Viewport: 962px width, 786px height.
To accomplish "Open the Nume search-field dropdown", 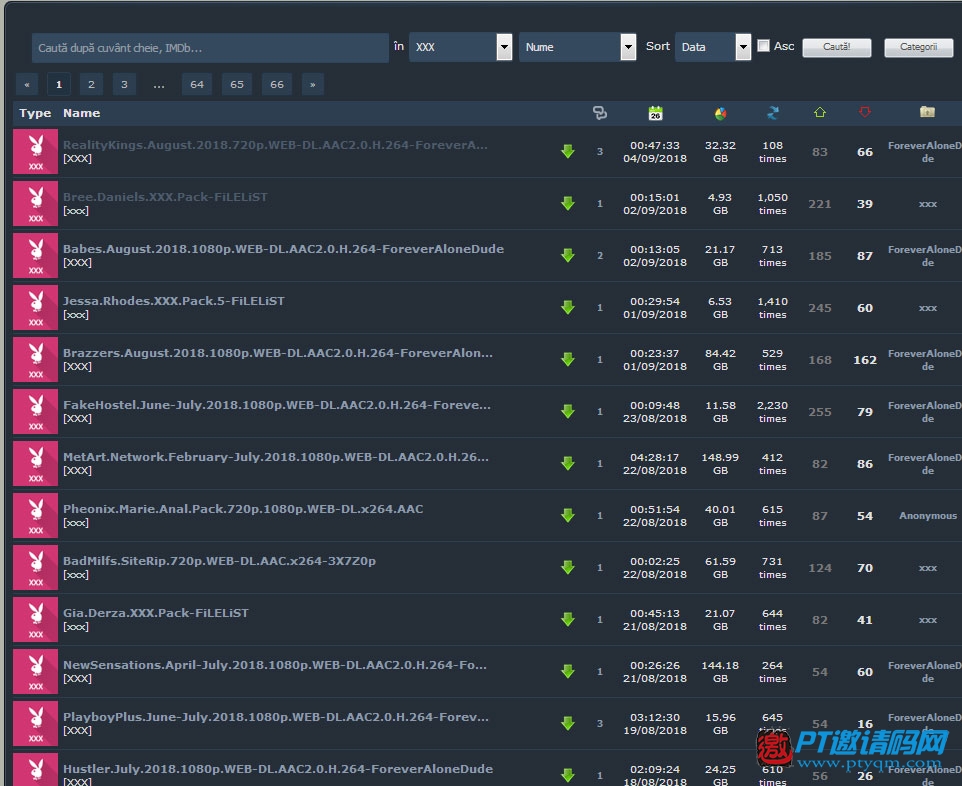I will pos(577,47).
